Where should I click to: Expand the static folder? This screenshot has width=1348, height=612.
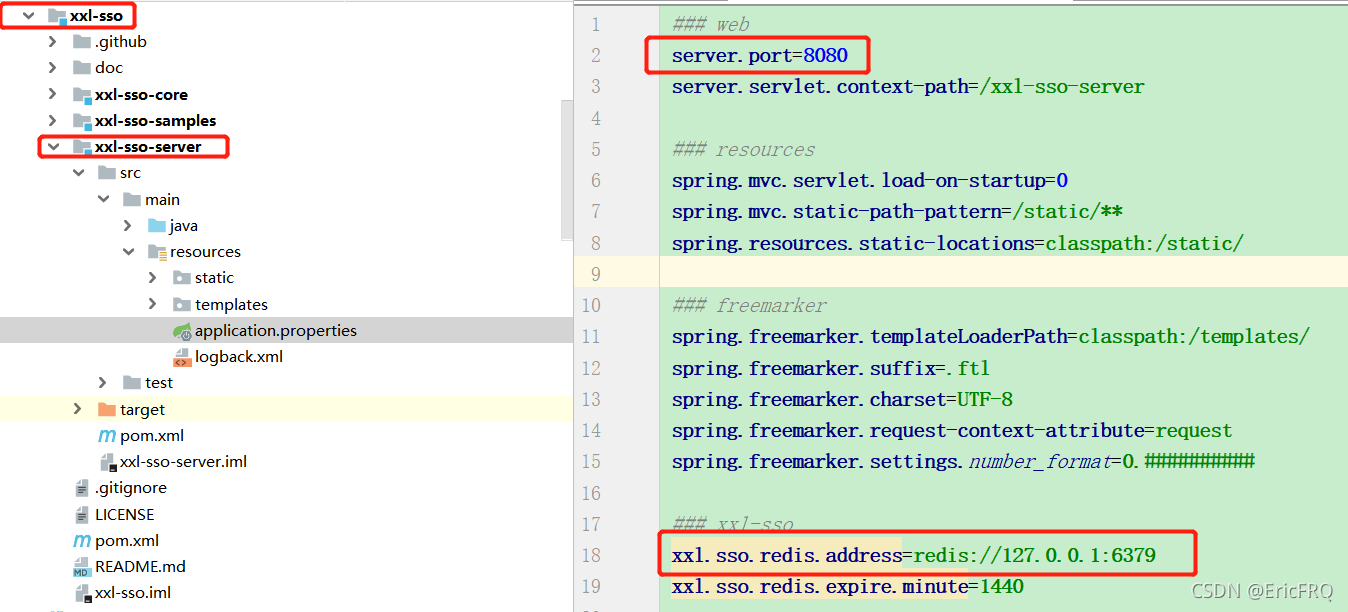(x=153, y=278)
